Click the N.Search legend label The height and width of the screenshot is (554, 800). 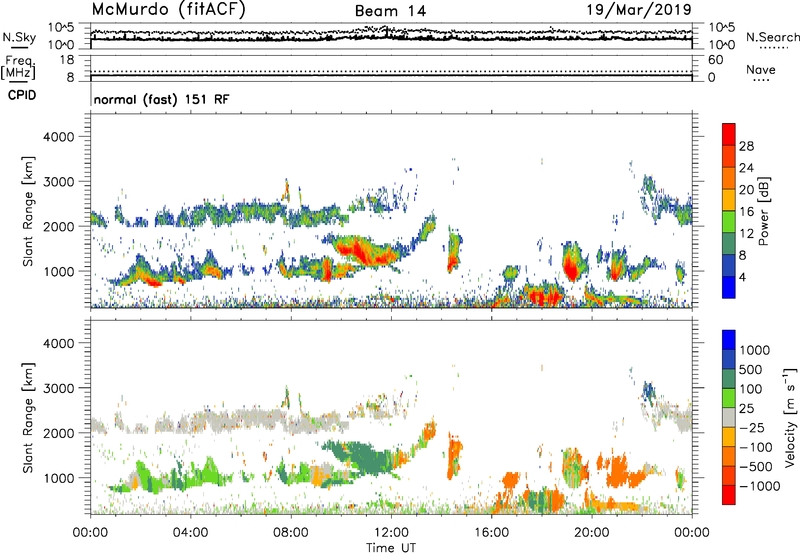(x=772, y=37)
